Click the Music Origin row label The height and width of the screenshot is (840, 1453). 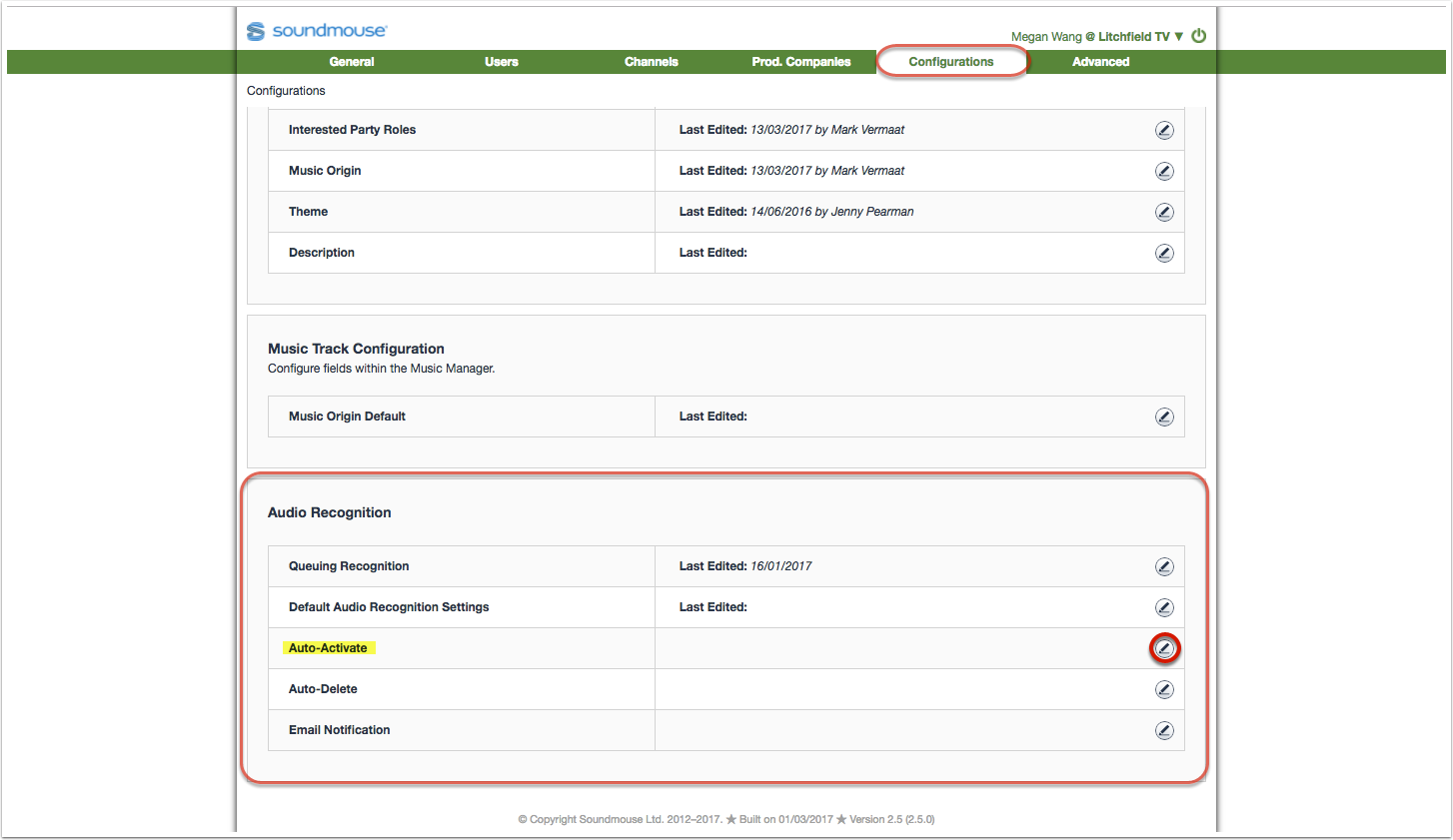pos(325,171)
